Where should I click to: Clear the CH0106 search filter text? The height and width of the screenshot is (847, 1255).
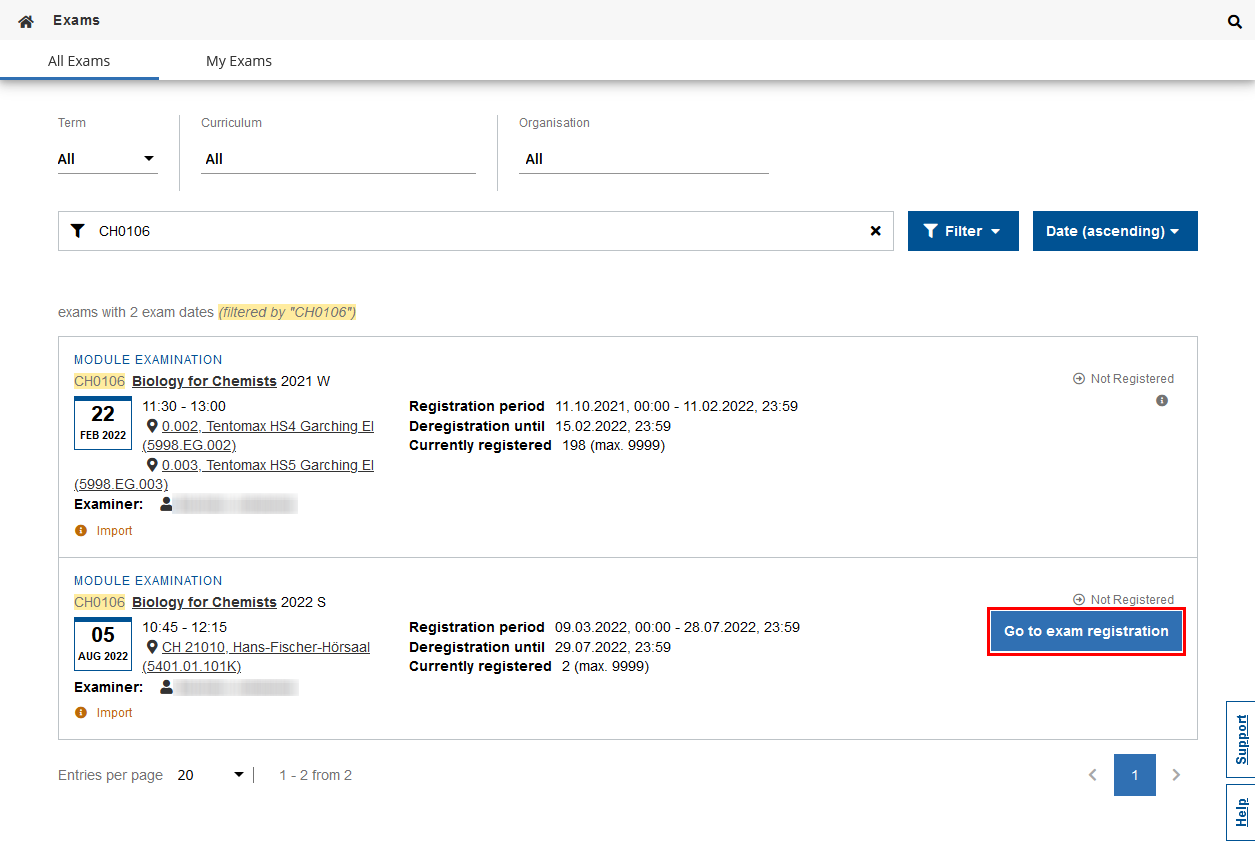875,231
